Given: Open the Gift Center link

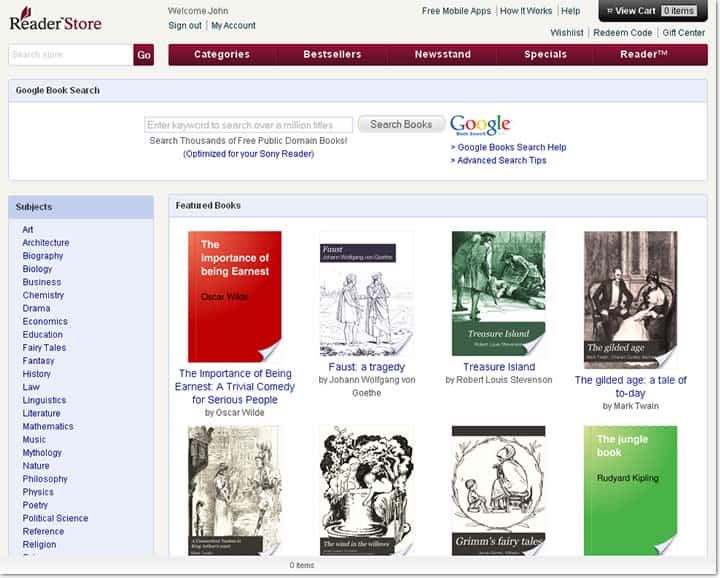Looking at the screenshot, I should coord(683,33).
